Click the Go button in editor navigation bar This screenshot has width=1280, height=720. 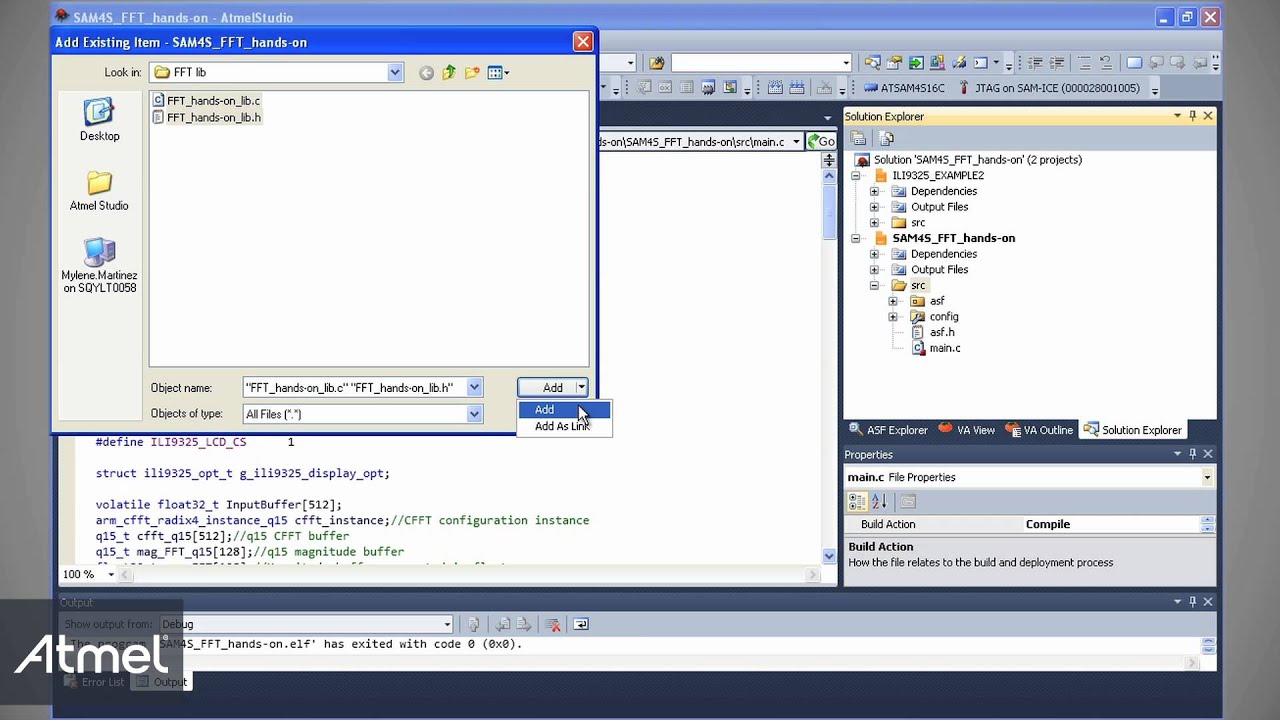(821, 141)
